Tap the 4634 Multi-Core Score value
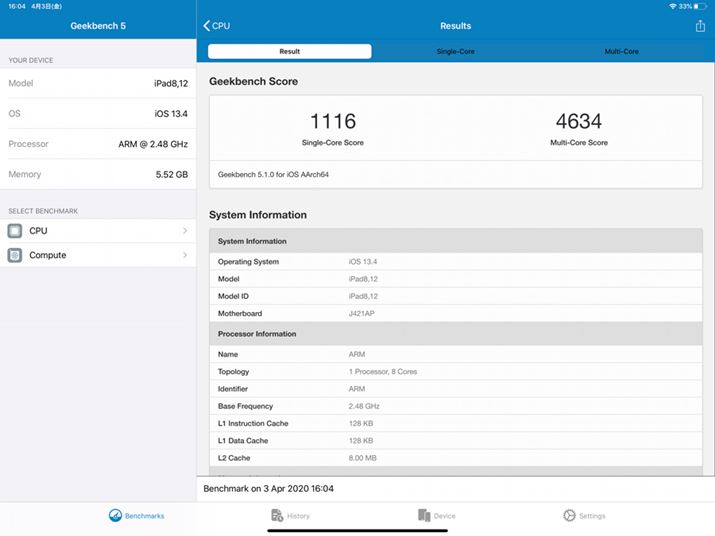715x536 pixels. (x=578, y=122)
